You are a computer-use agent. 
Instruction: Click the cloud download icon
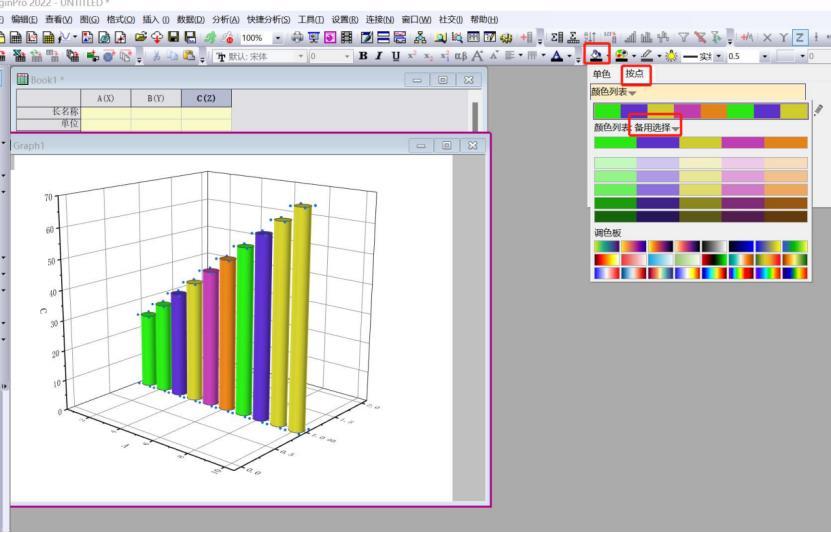157,37
